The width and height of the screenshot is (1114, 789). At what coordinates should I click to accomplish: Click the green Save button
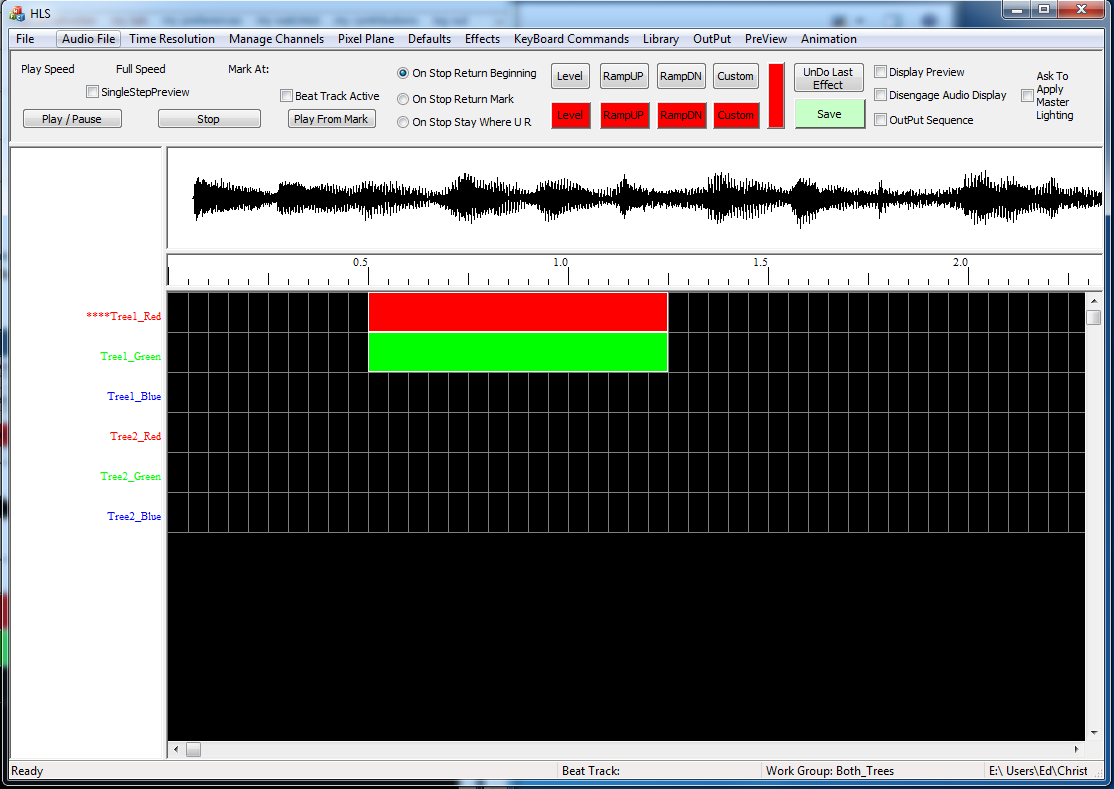(829, 114)
